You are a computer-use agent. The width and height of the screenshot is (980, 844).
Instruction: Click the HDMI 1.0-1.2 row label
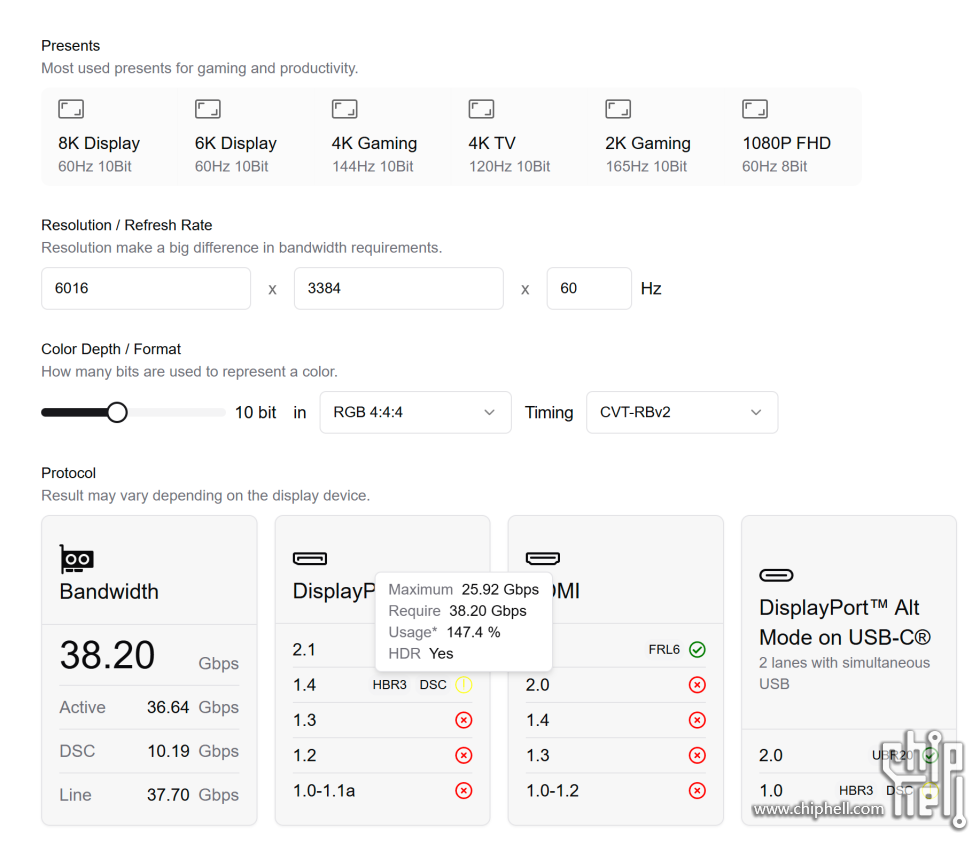[552, 791]
